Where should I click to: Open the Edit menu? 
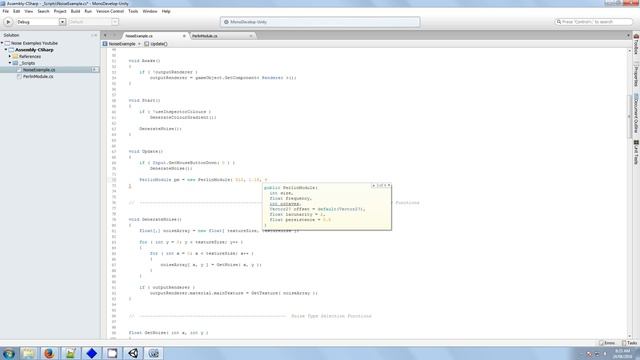tap(16, 11)
